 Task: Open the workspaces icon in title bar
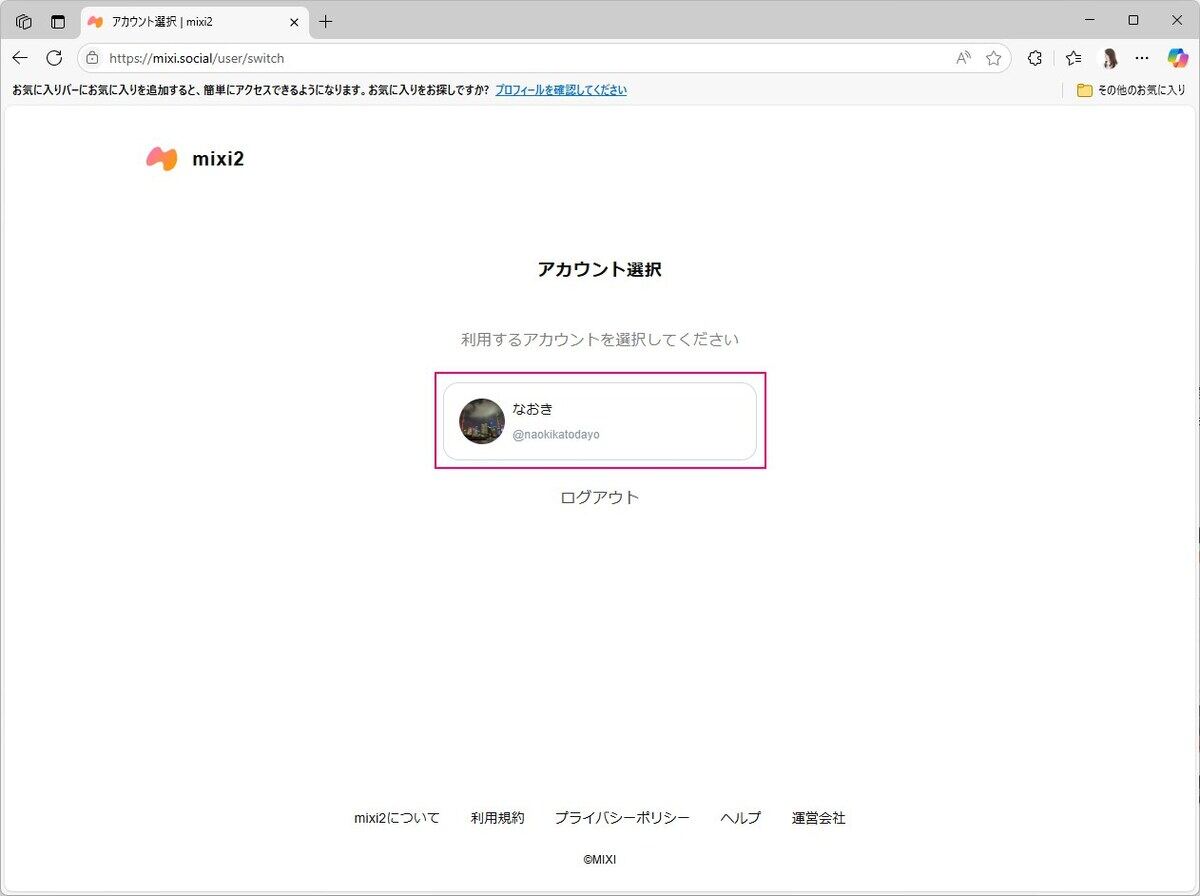24,22
